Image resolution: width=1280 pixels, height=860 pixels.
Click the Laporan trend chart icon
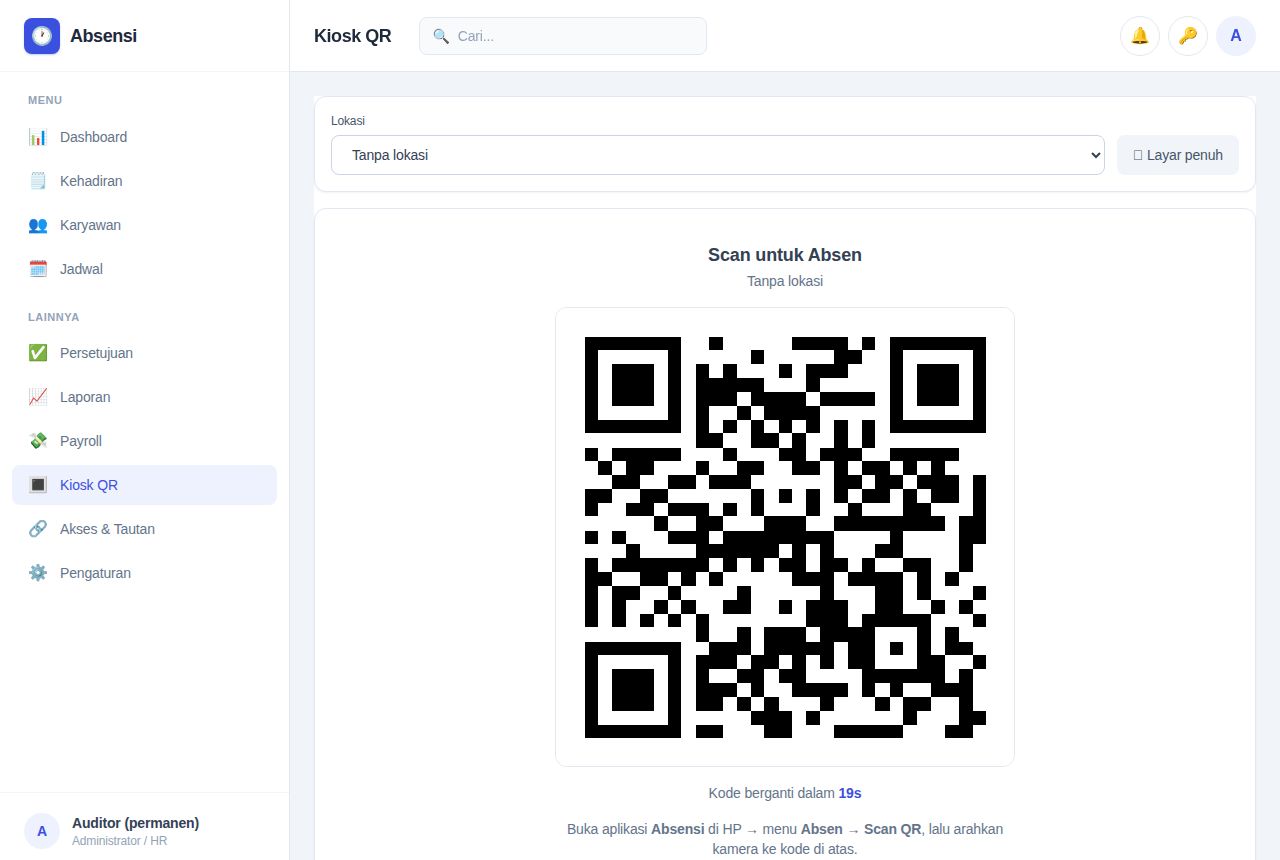pos(38,397)
